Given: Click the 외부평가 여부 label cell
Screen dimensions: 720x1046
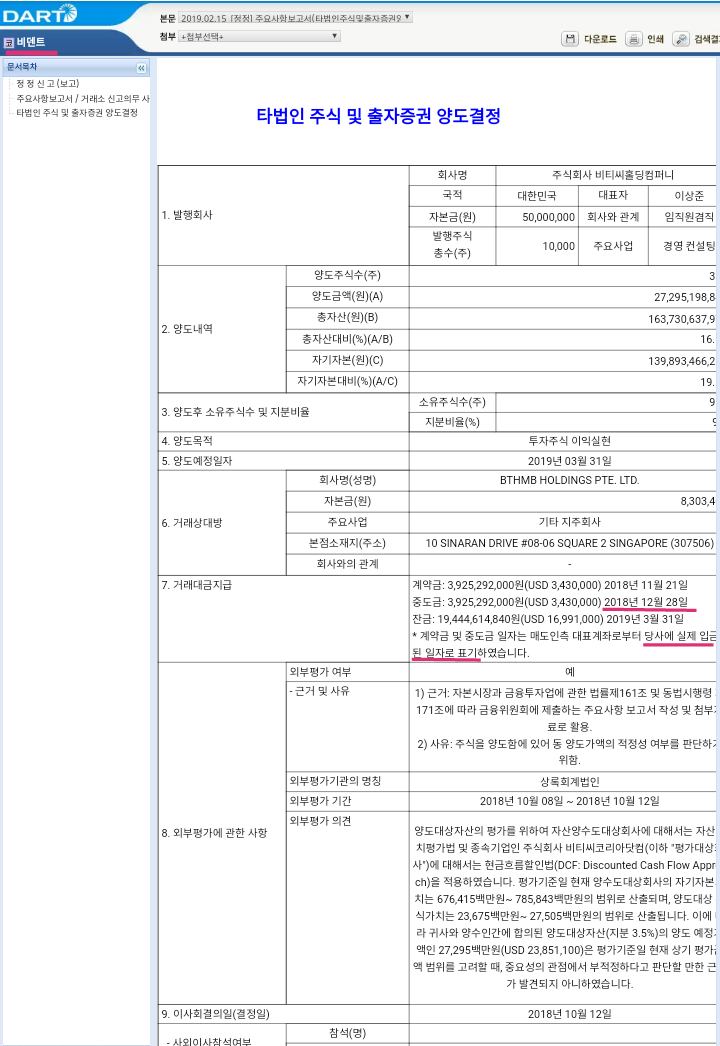Looking at the screenshot, I should click(348, 672).
